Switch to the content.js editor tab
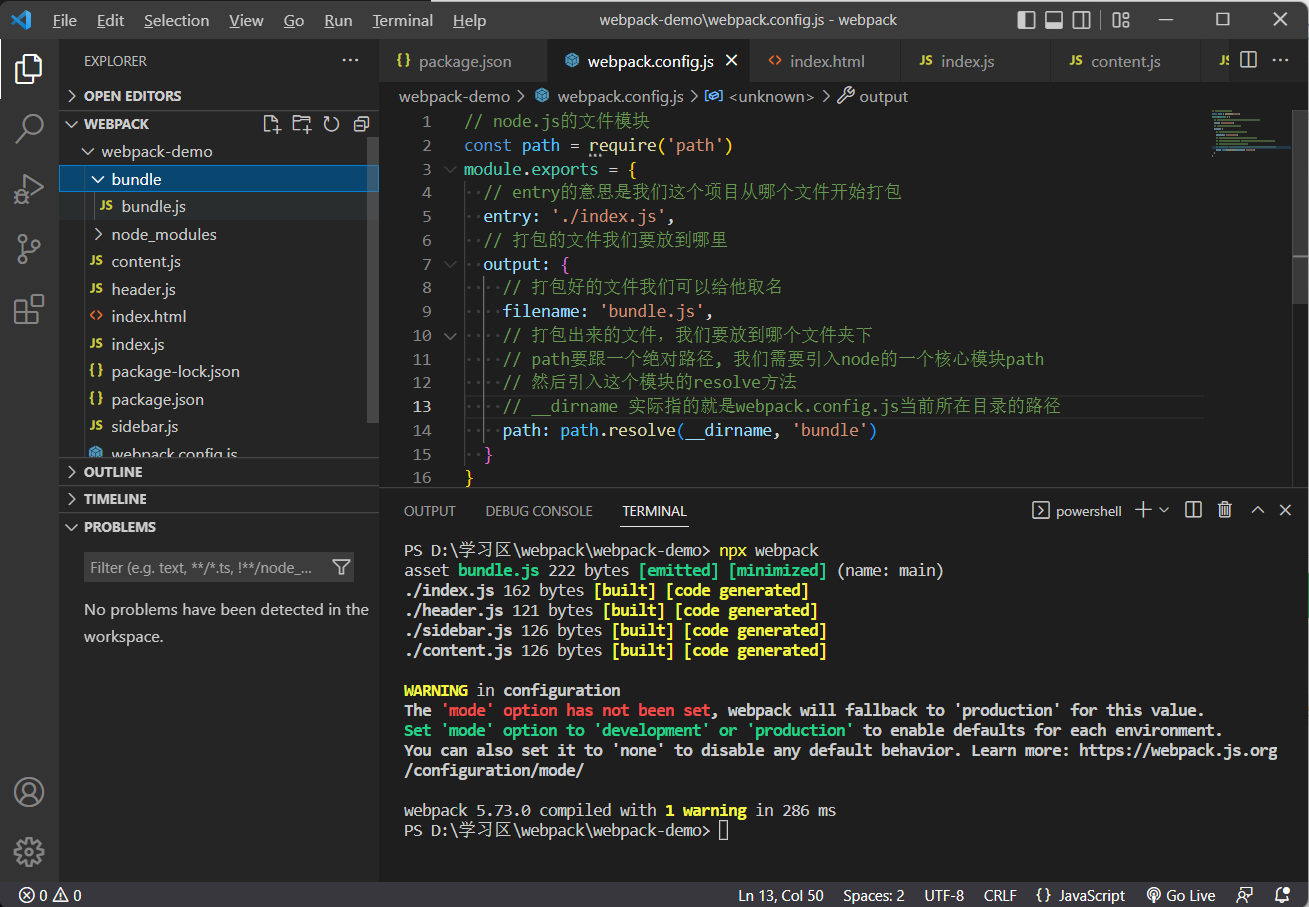Image resolution: width=1309 pixels, height=907 pixels. click(x=1125, y=61)
